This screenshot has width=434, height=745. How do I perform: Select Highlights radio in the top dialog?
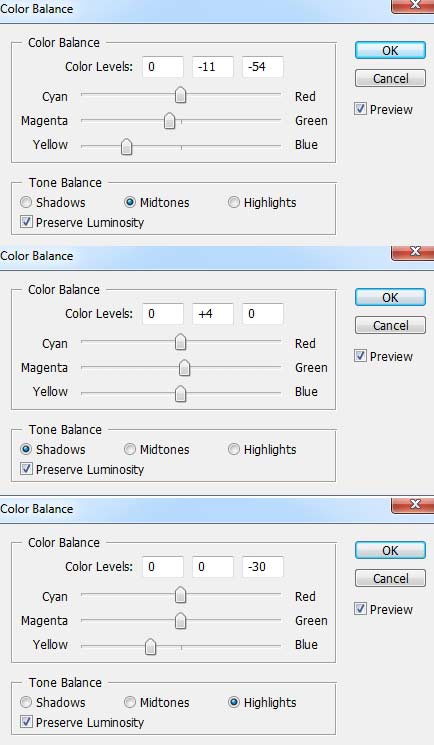233,202
